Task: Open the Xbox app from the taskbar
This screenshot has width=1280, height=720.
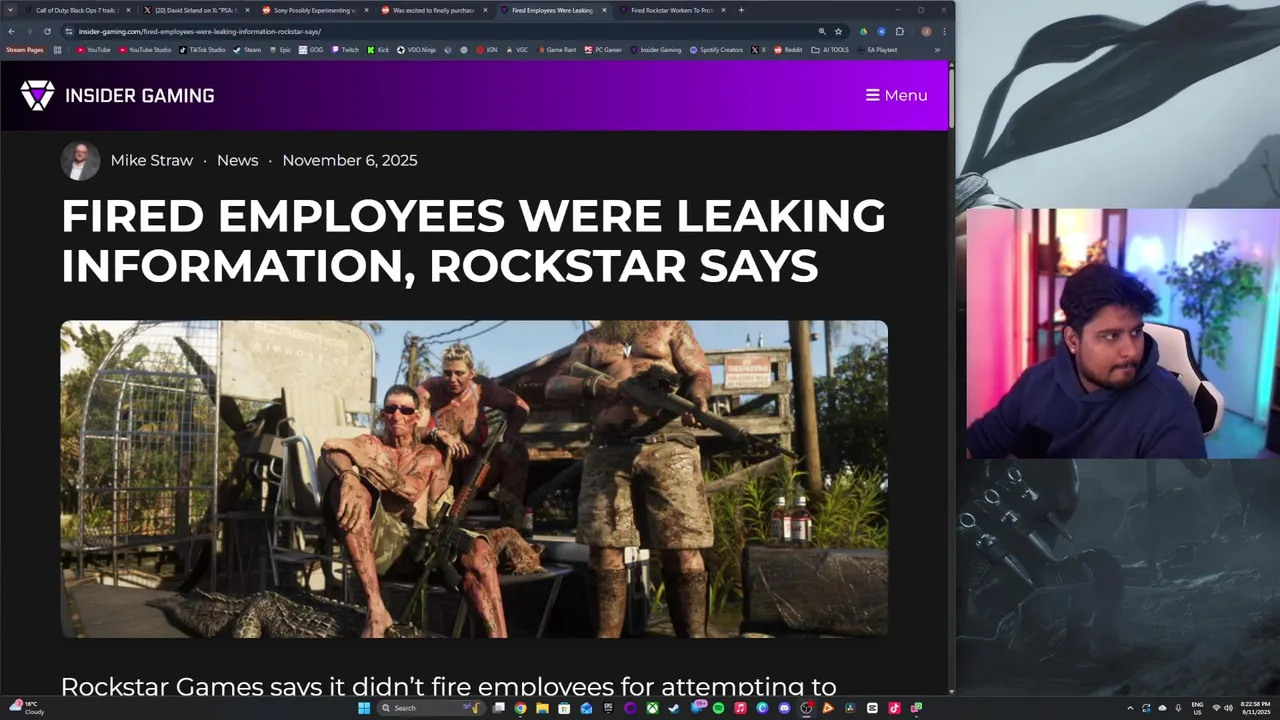Action: (x=652, y=708)
